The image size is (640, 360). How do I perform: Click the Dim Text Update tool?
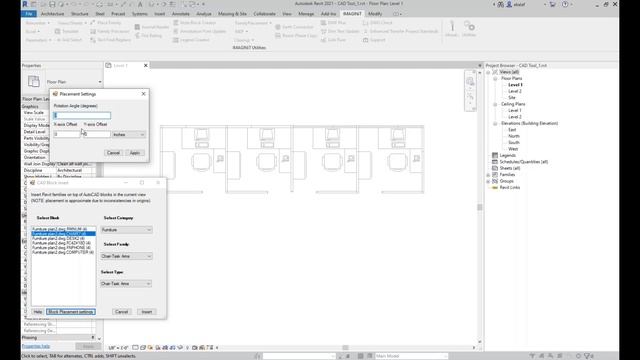(x=340, y=31)
